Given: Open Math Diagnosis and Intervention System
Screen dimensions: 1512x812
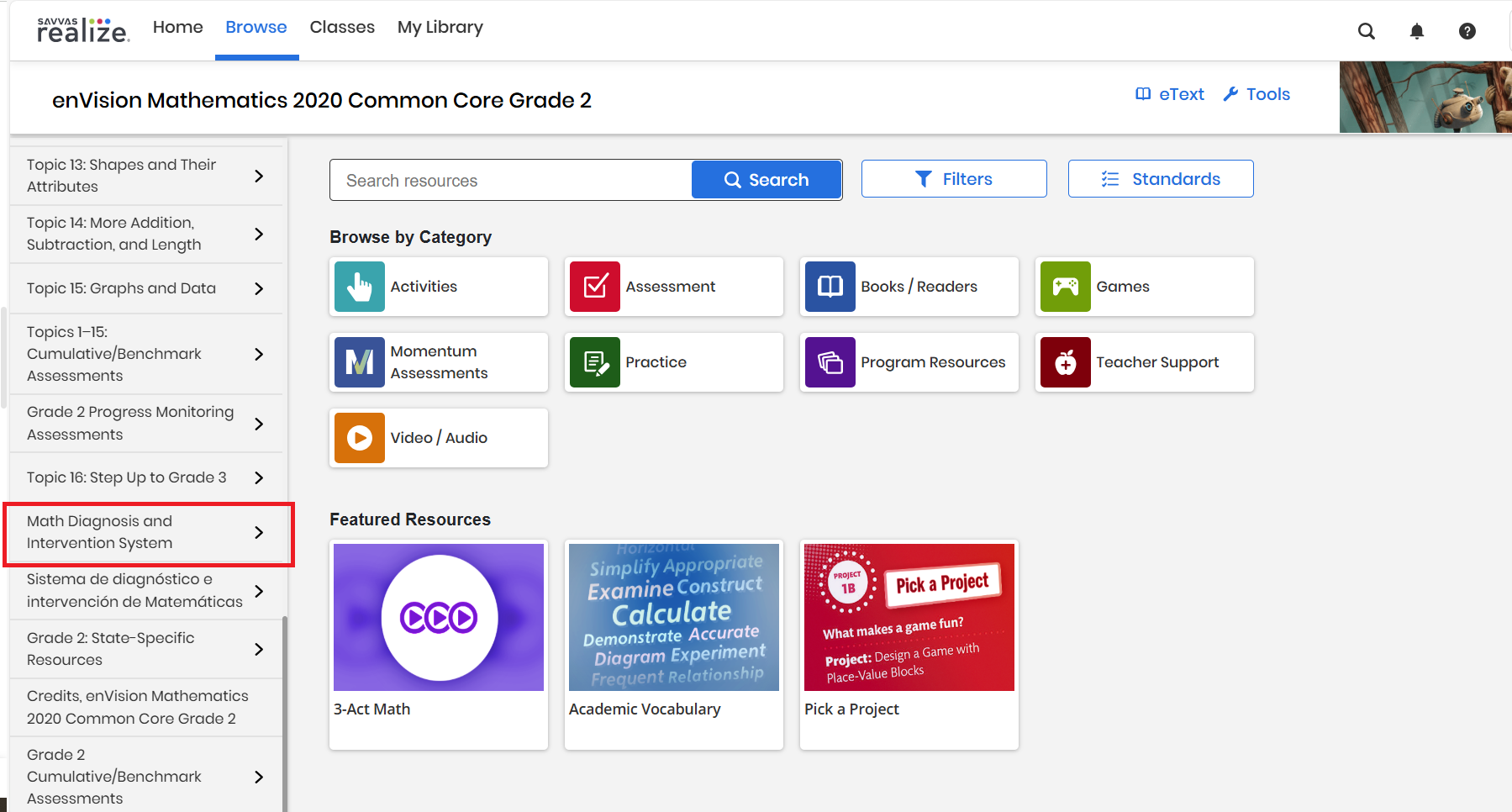Looking at the screenshot, I should click(x=146, y=532).
